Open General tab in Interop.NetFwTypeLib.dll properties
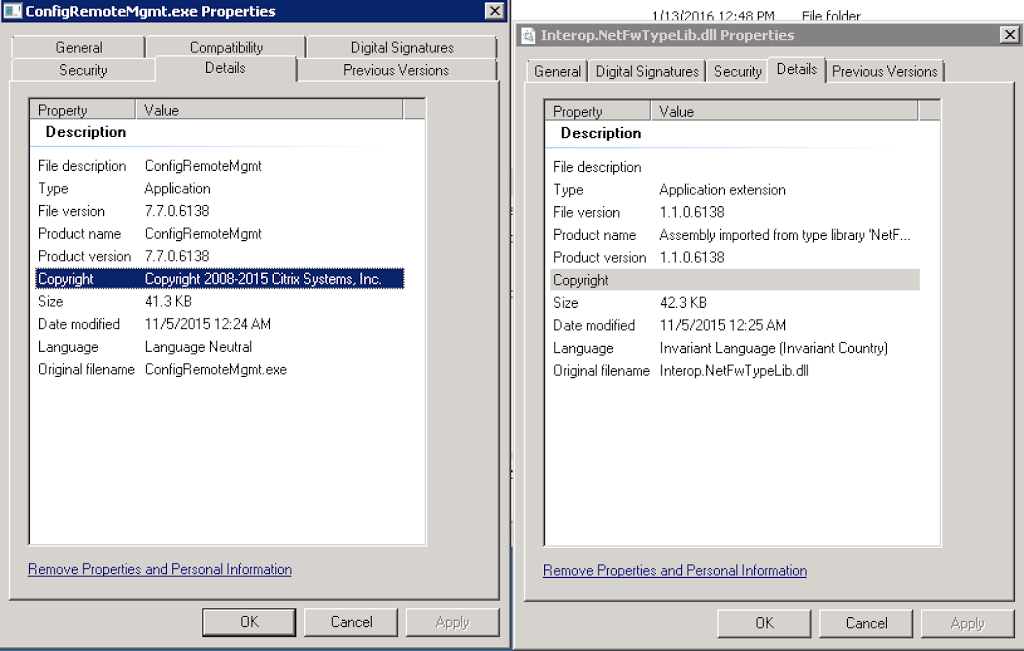The width and height of the screenshot is (1024, 651). point(557,71)
